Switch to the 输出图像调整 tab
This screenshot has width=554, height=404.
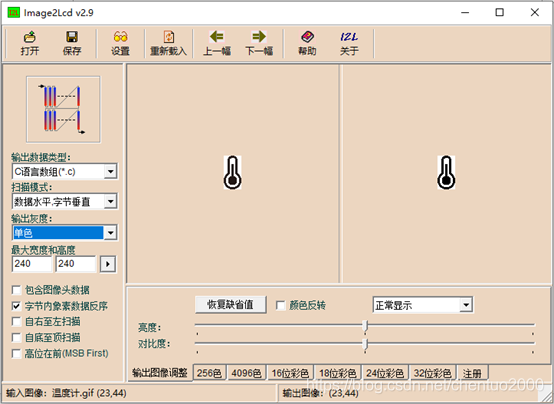[x=160, y=373]
